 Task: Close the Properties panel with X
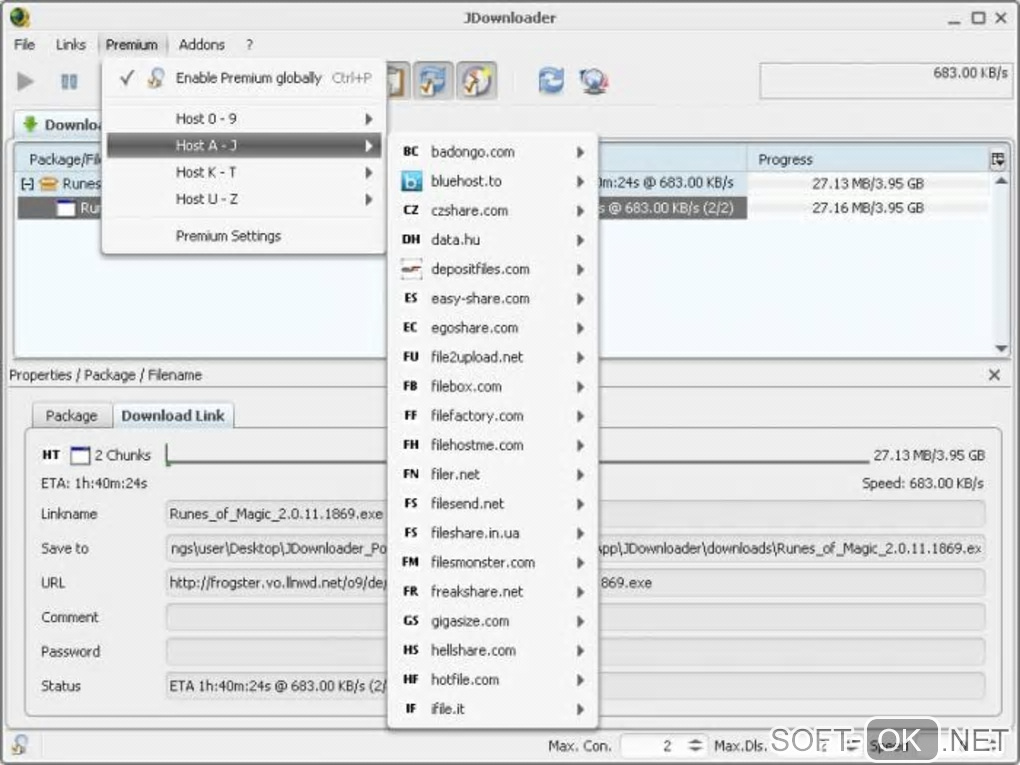click(x=994, y=375)
